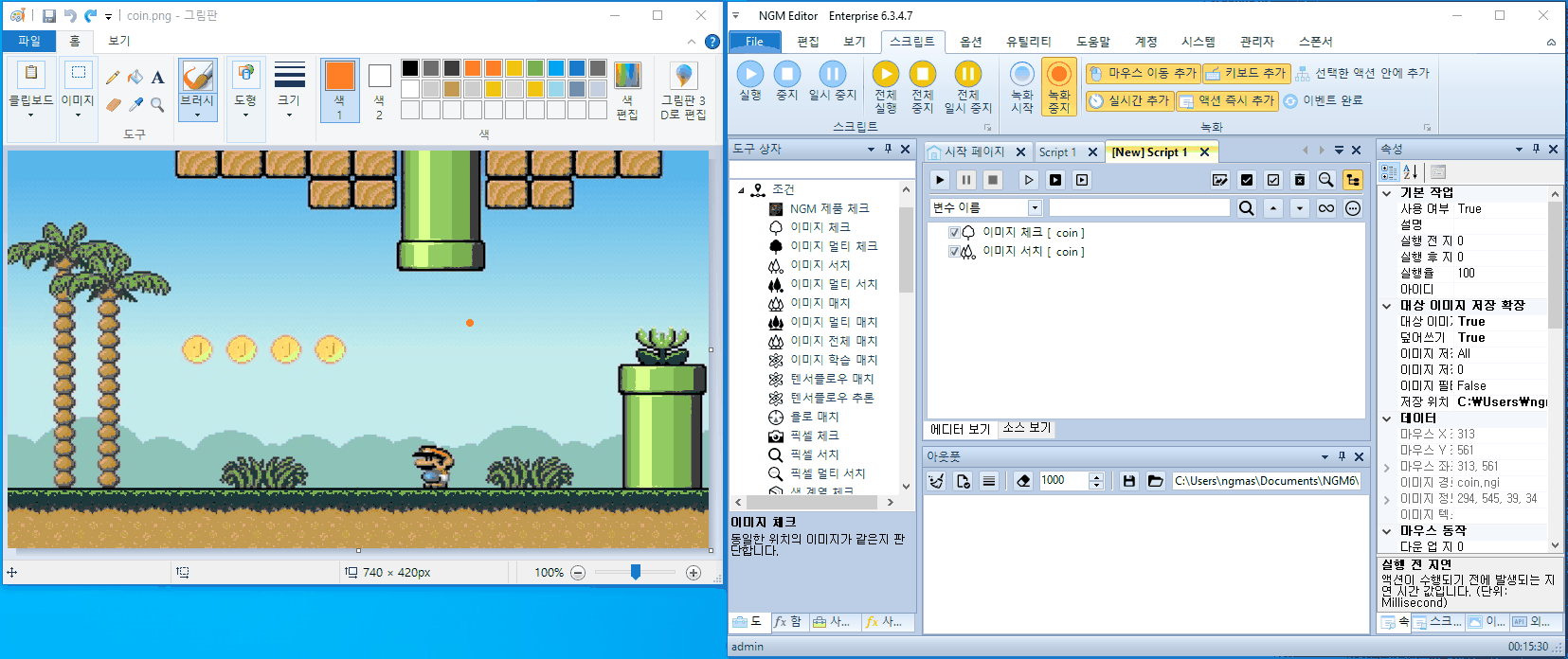Viewport: 1568px width, 659px height.
Task: Click the tree view icon in script toolbar
Action: click(1352, 180)
